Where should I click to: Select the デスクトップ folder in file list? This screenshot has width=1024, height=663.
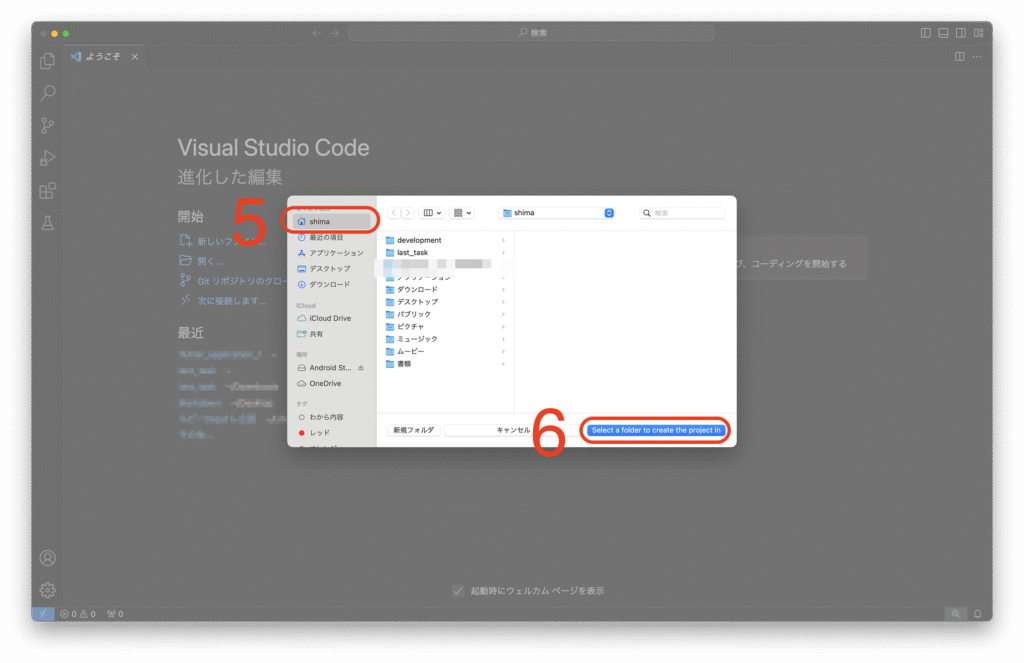[446, 302]
